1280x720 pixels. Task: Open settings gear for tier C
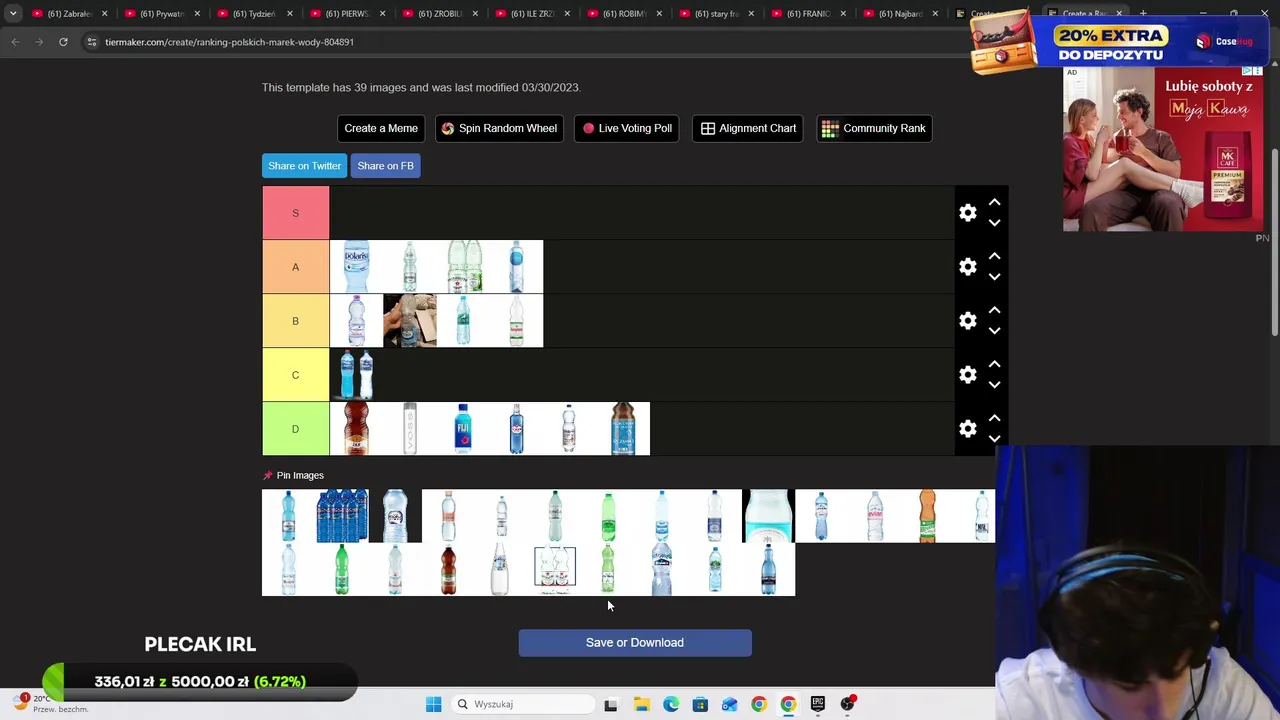(x=967, y=375)
